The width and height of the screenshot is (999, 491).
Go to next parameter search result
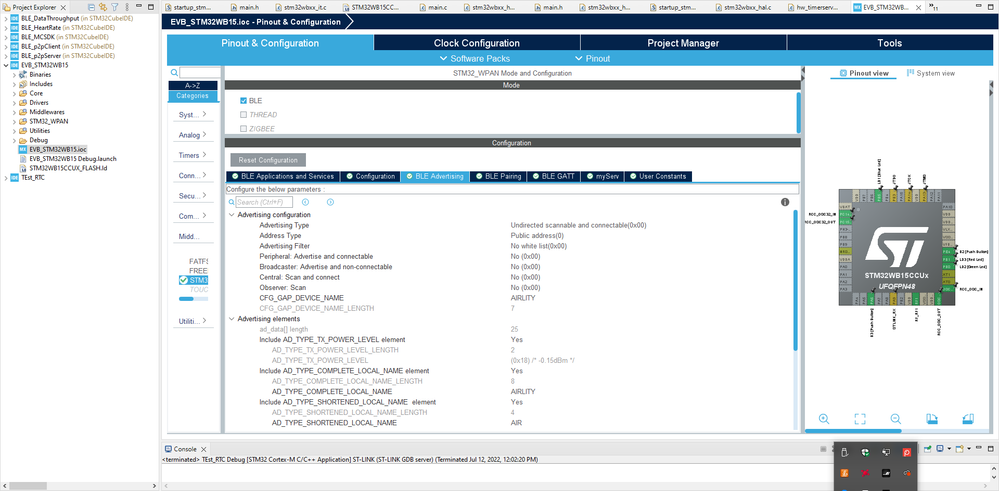330,202
